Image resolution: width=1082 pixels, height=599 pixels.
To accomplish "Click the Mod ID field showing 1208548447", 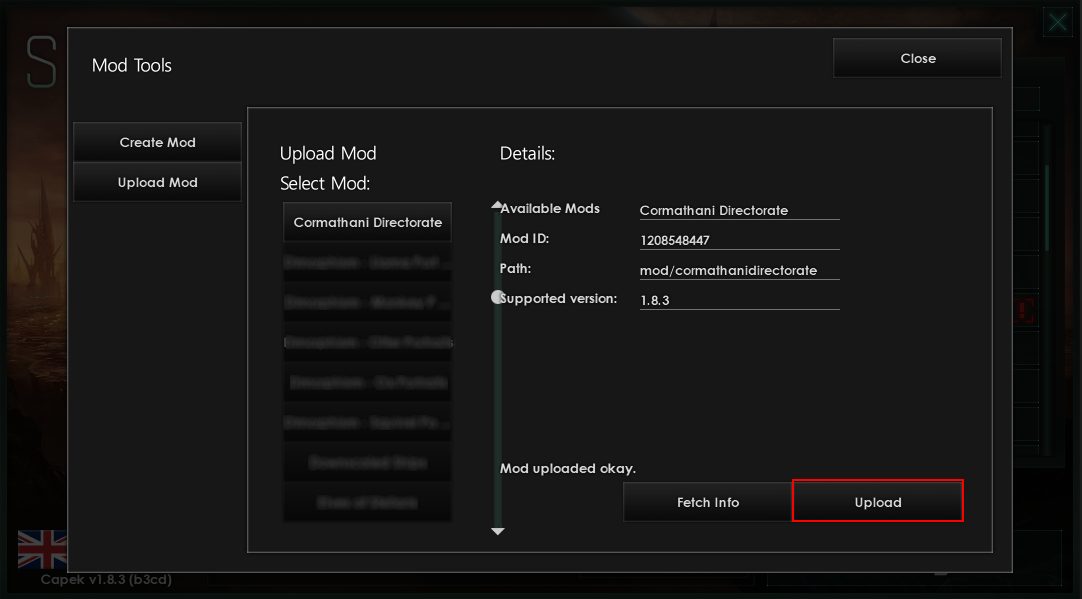I will 739,241.
